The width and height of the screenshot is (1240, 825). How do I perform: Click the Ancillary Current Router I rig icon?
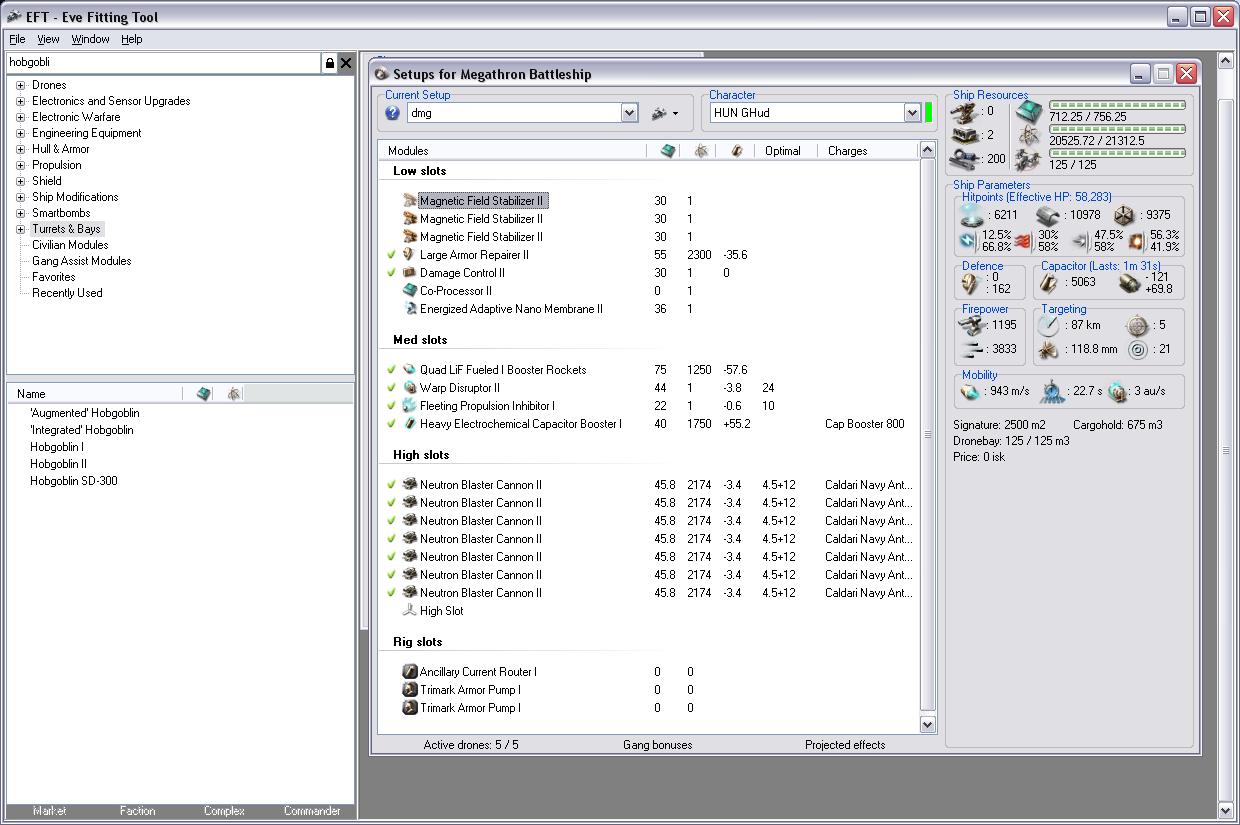[x=409, y=672]
